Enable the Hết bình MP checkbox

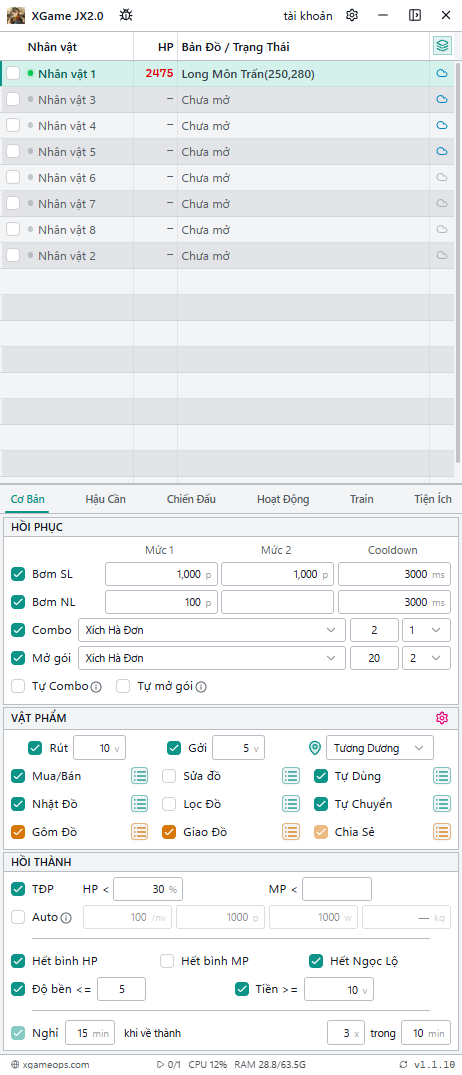coord(167,961)
